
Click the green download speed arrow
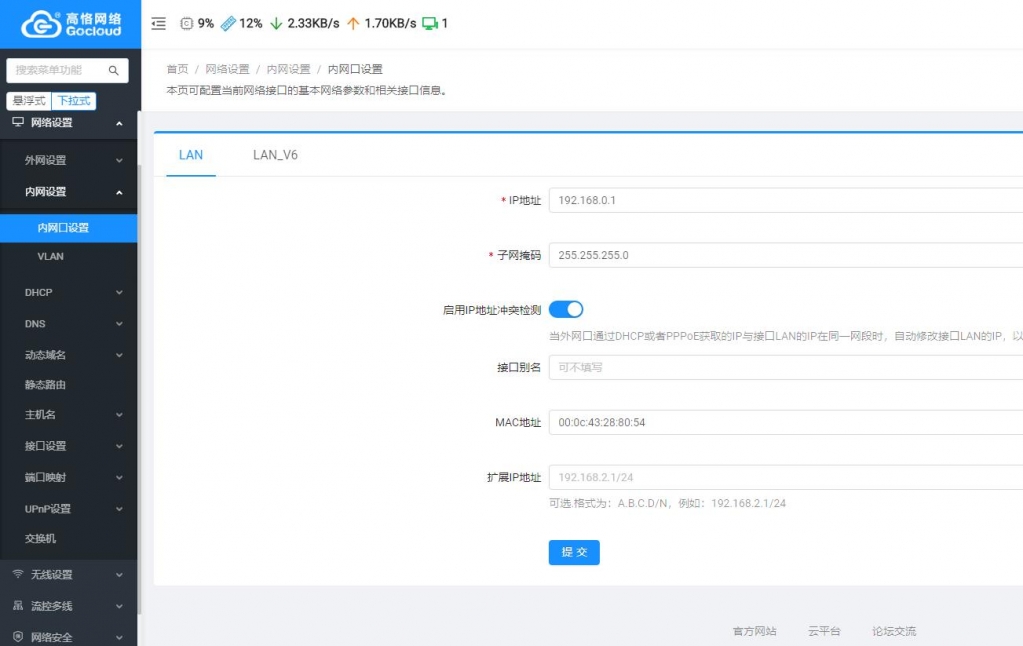pyautogui.click(x=276, y=23)
